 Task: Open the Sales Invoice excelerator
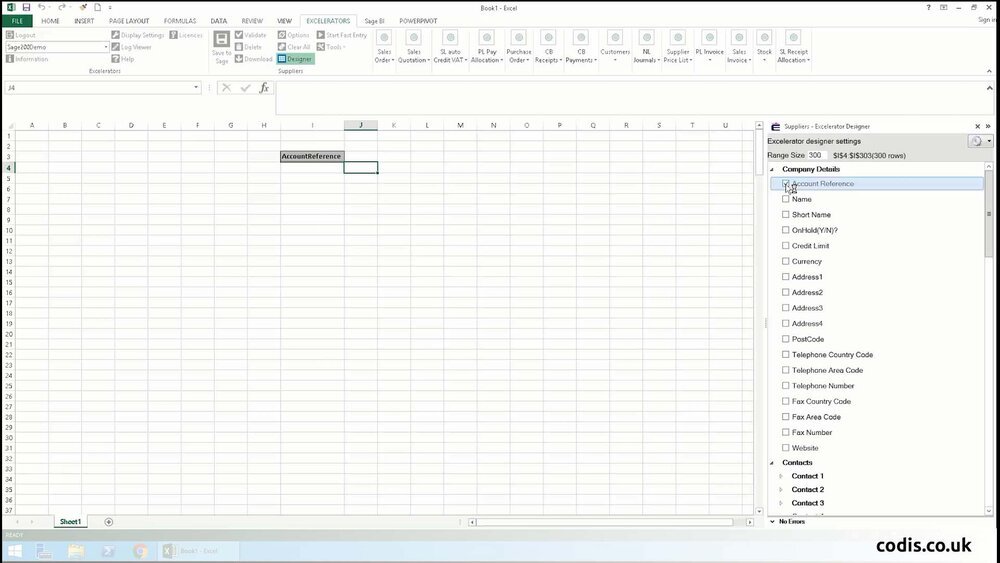click(x=739, y=47)
